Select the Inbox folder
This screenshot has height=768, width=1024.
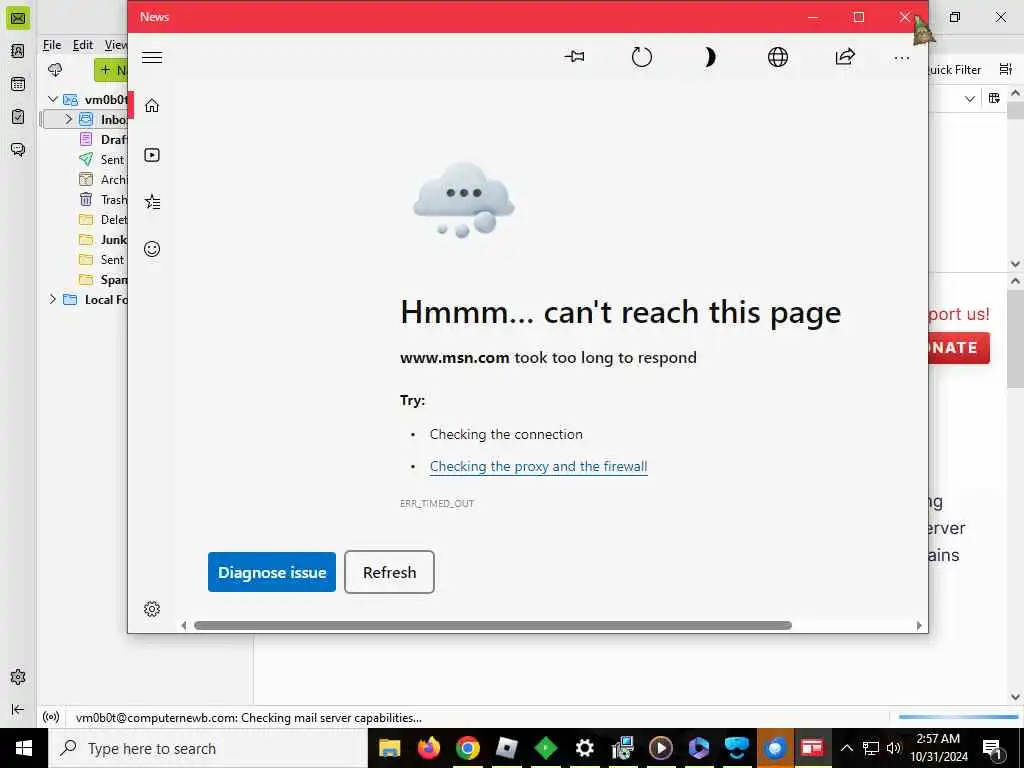[x=86, y=120]
